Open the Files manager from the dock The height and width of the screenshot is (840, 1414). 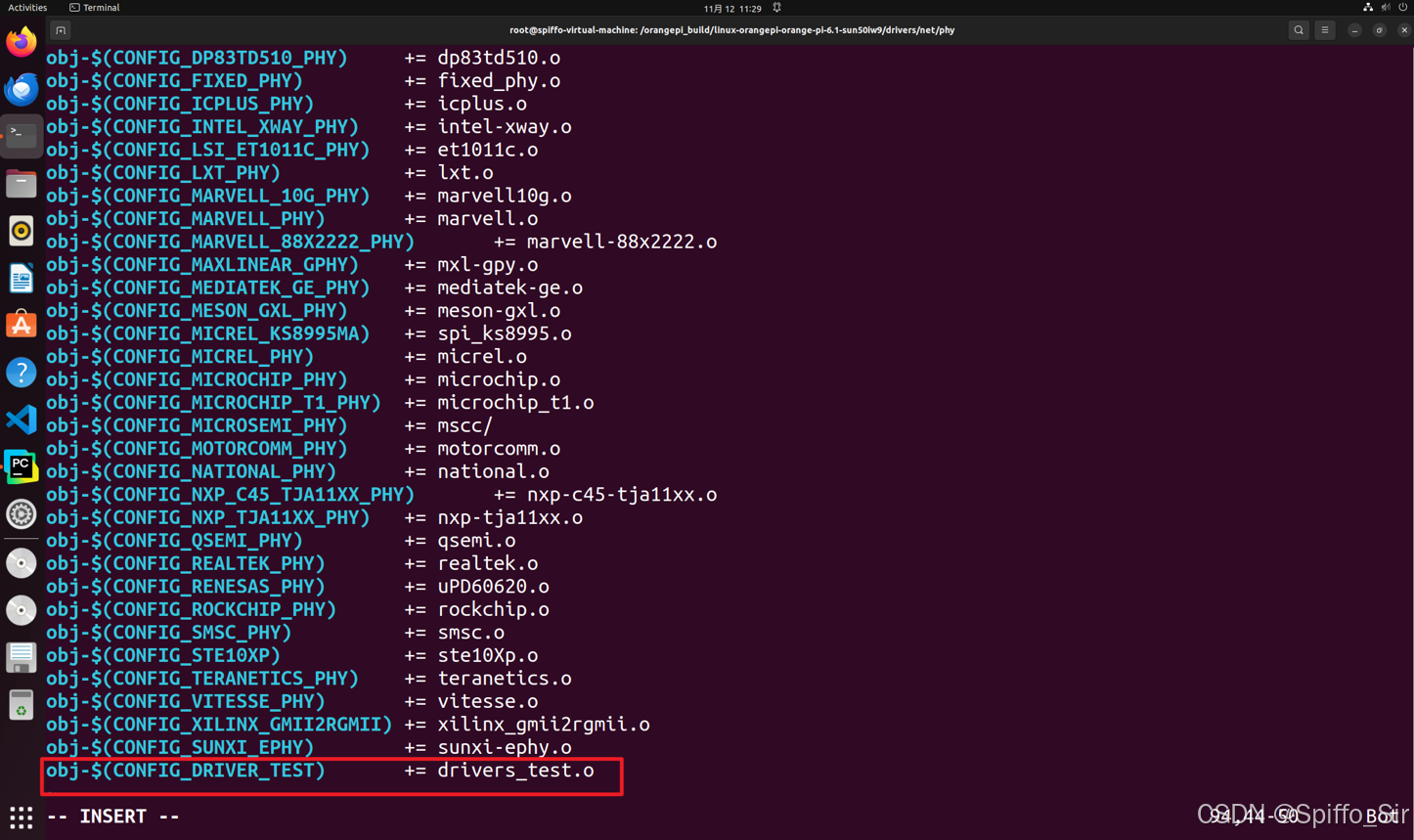click(21, 183)
